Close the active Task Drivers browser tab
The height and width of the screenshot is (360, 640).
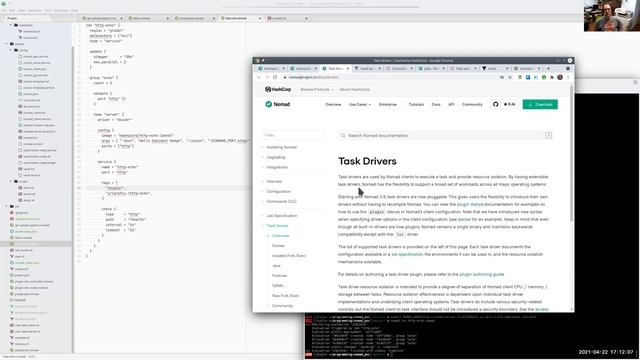348,69
